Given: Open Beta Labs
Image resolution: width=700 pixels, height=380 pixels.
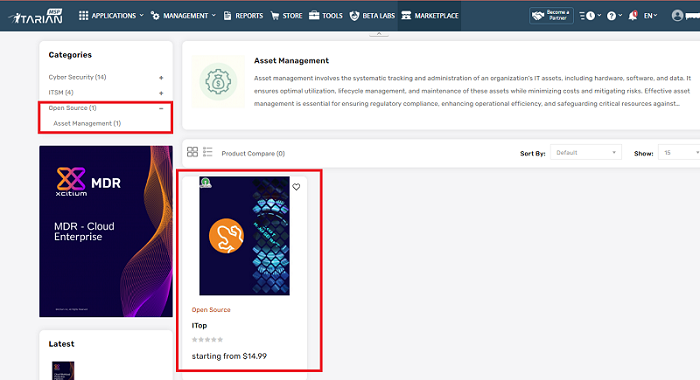Looking at the screenshot, I should (x=372, y=16).
